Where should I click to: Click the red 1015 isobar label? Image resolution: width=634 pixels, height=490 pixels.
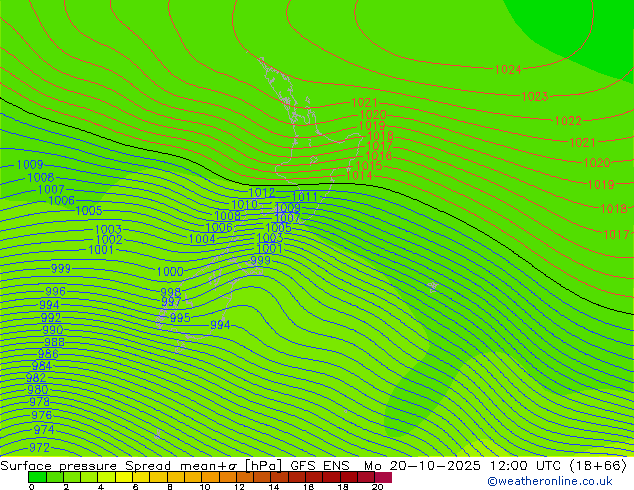[369, 166]
